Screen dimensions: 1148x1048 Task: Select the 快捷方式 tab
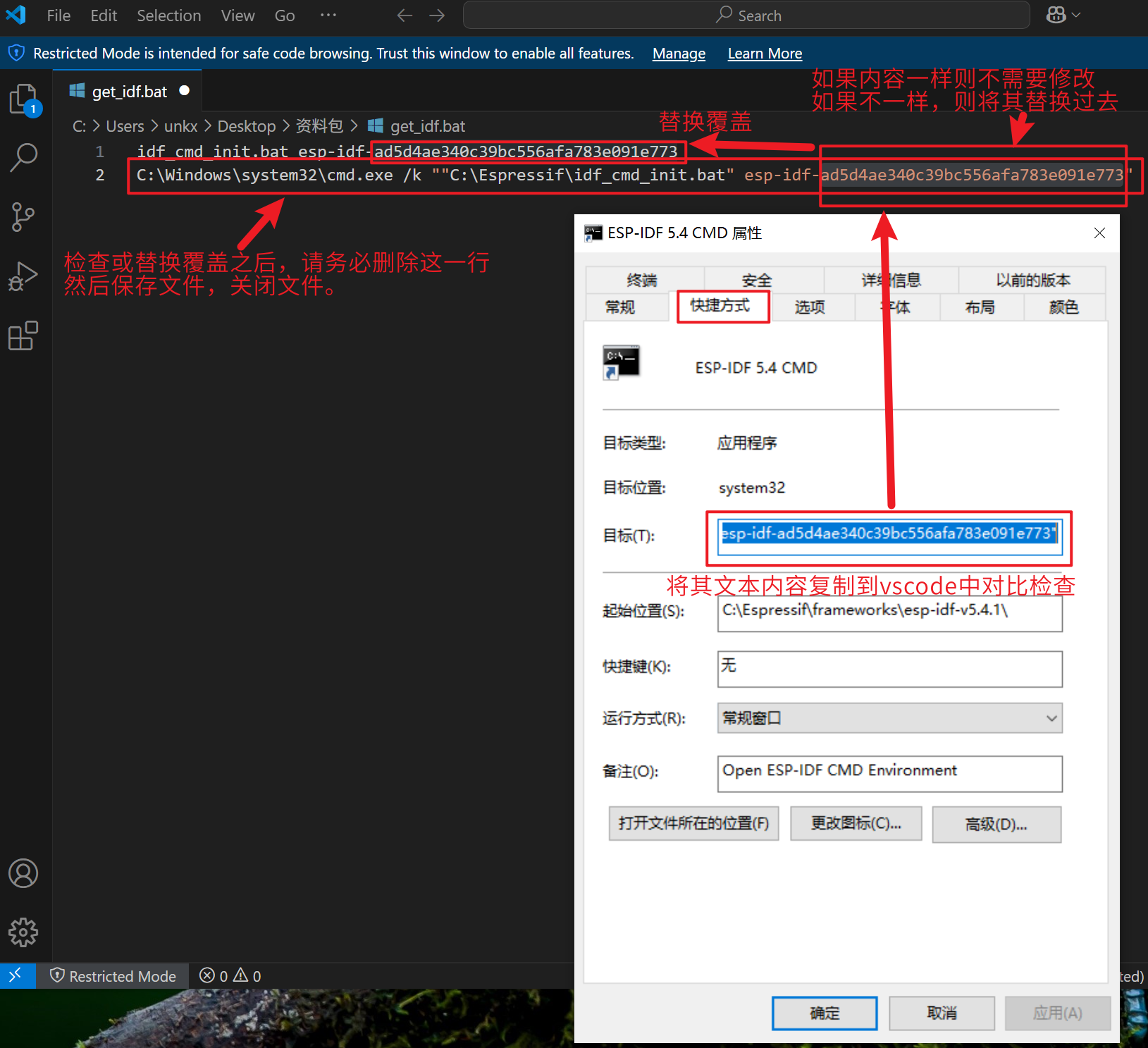coord(720,305)
